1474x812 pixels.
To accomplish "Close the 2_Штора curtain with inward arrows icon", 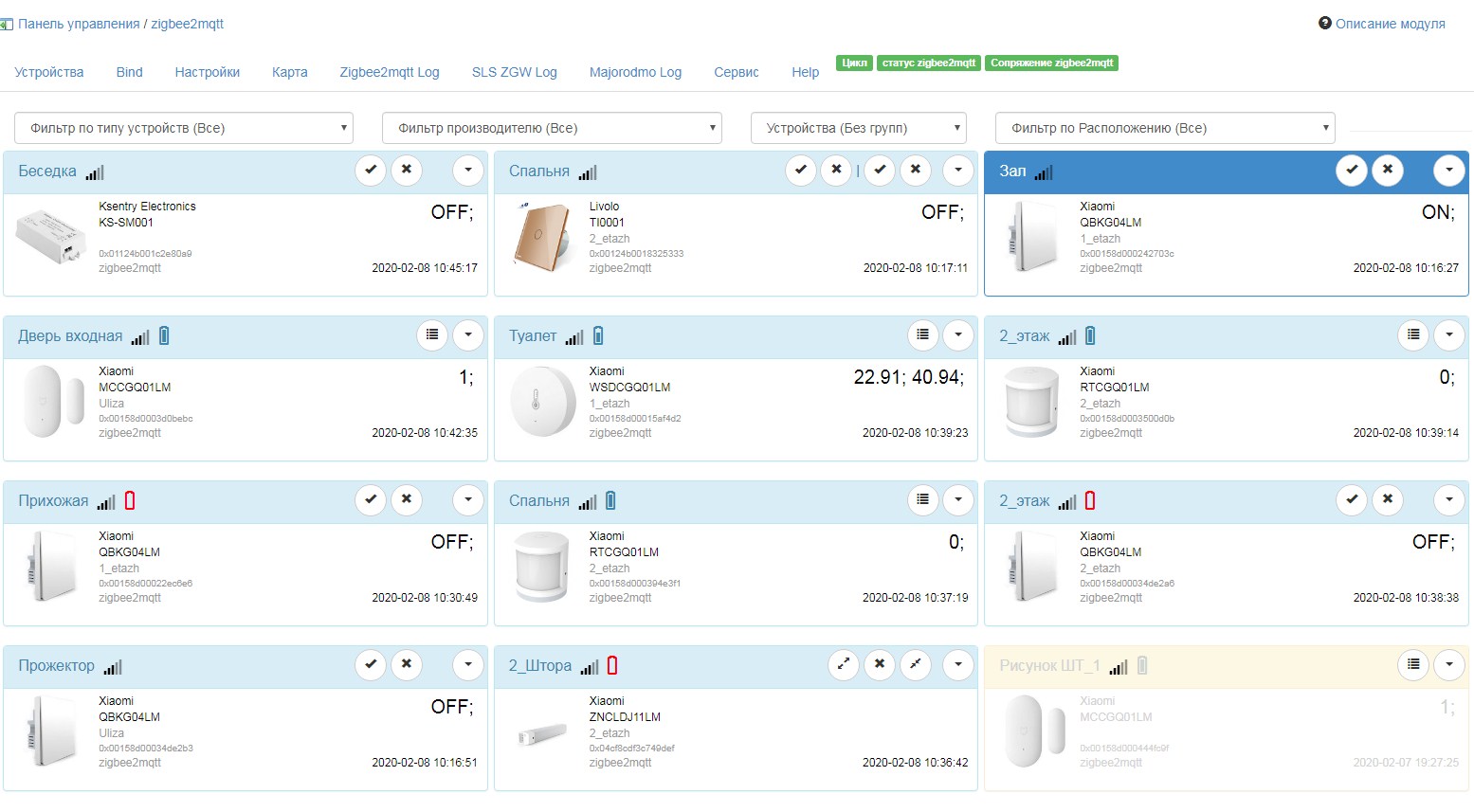I will point(916,665).
